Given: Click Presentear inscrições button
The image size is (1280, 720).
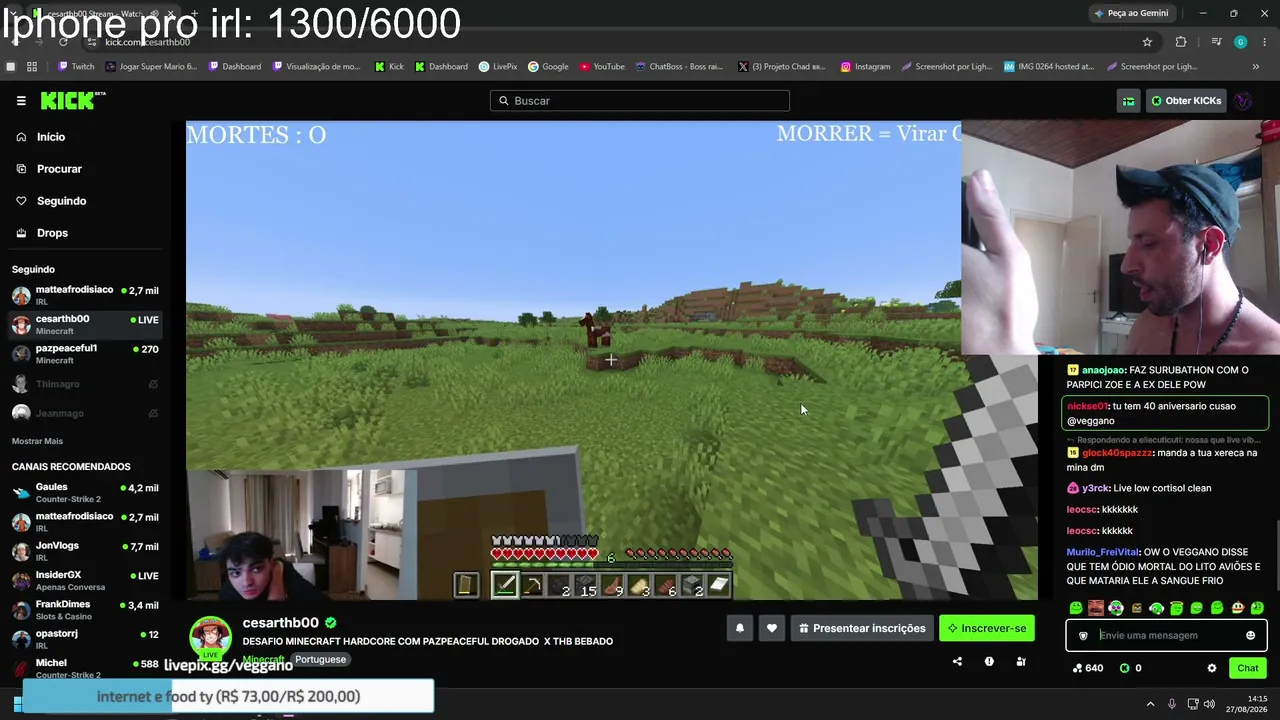Looking at the screenshot, I should 861,628.
